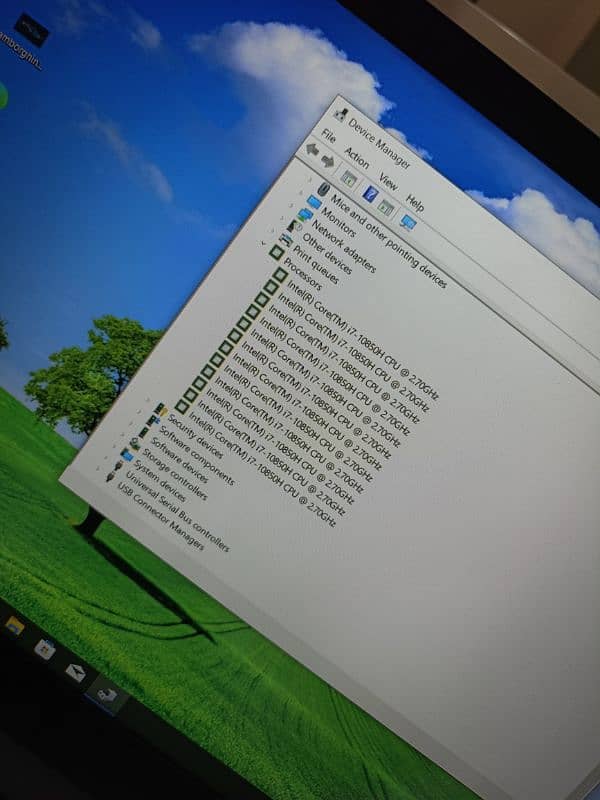Click the Forward arrow in Device Manager toolbar
Image resolution: width=600 pixels, height=800 pixels.
tap(328, 162)
